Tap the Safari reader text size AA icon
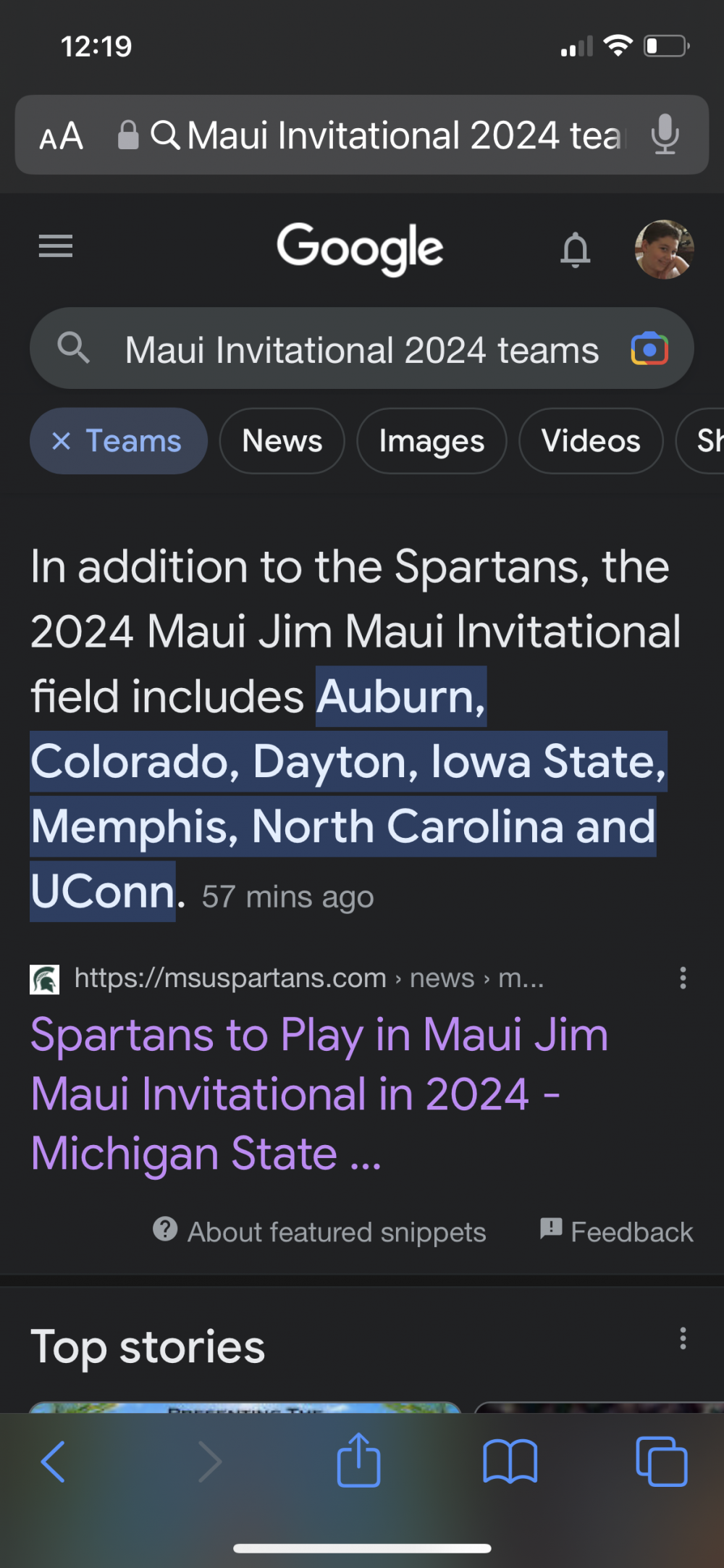 (62, 136)
